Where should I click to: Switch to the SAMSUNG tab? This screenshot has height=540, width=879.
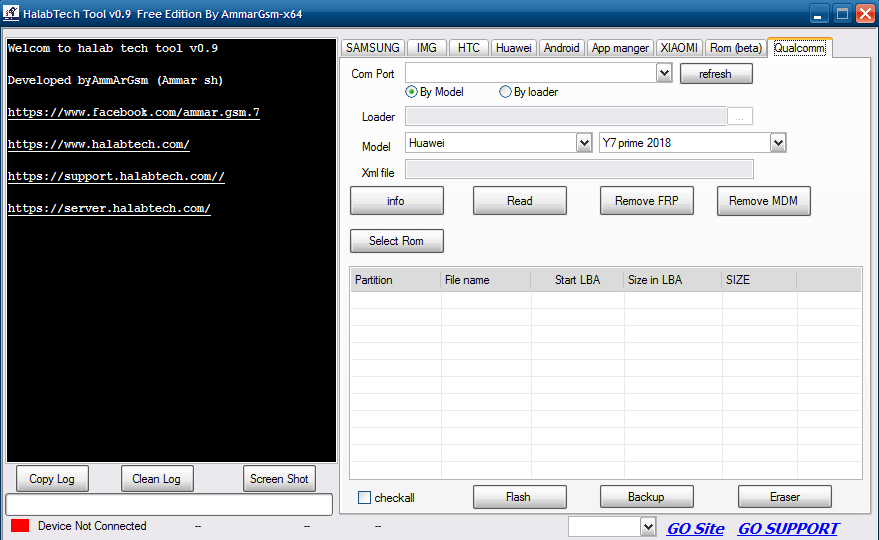[x=373, y=48]
